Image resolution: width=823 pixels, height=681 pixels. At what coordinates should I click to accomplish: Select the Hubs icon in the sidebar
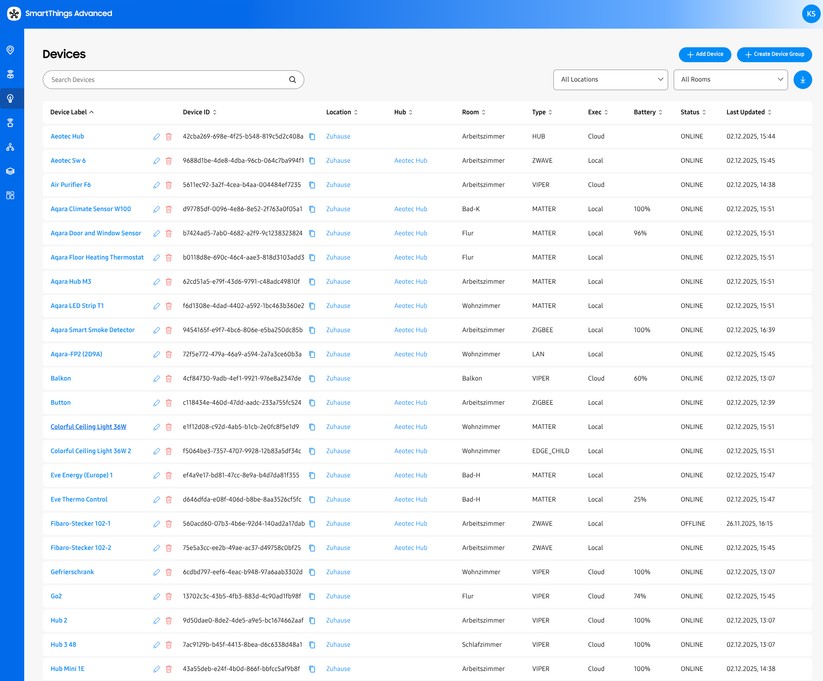point(11,73)
